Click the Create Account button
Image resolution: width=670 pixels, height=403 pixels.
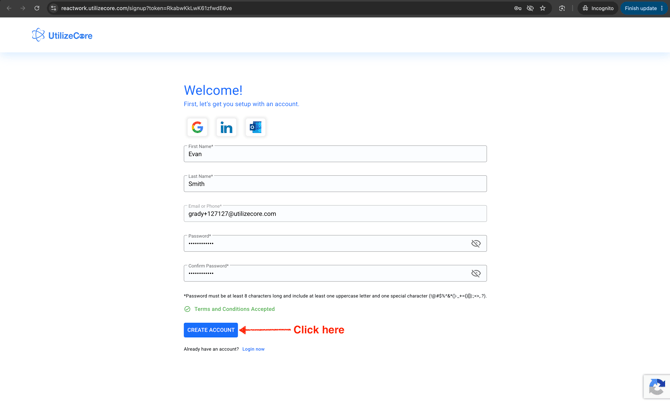pyautogui.click(x=211, y=330)
